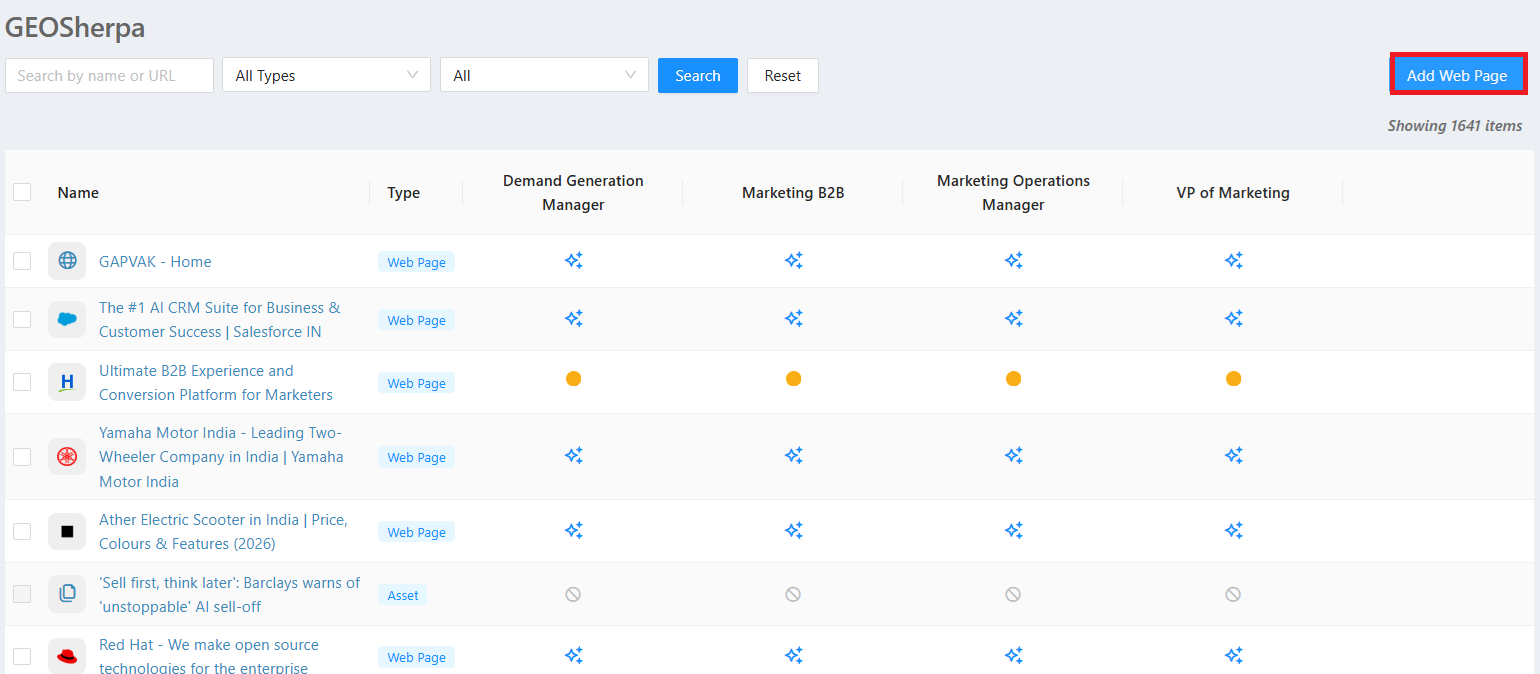The width and height of the screenshot is (1540, 674).
Task: Generate VP of Marketing score for Ather
Action: coord(1233,530)
